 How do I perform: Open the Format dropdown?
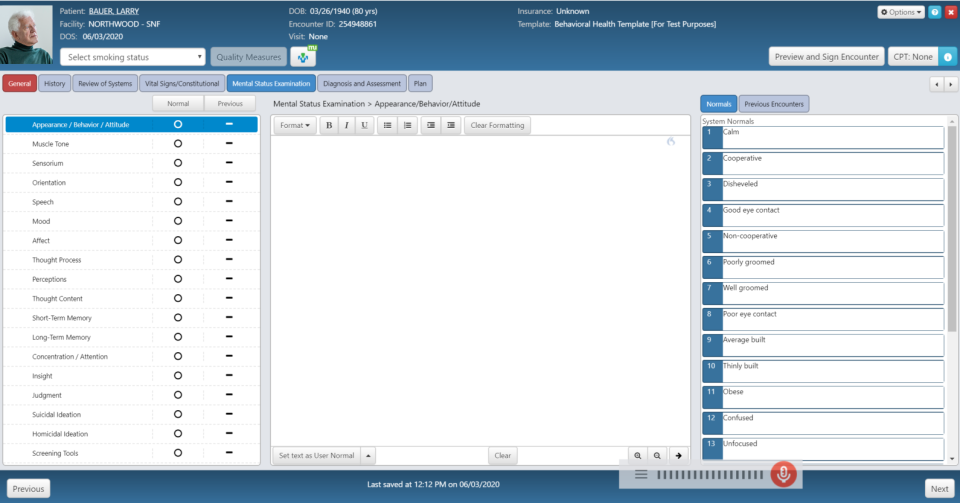[294, 125]
